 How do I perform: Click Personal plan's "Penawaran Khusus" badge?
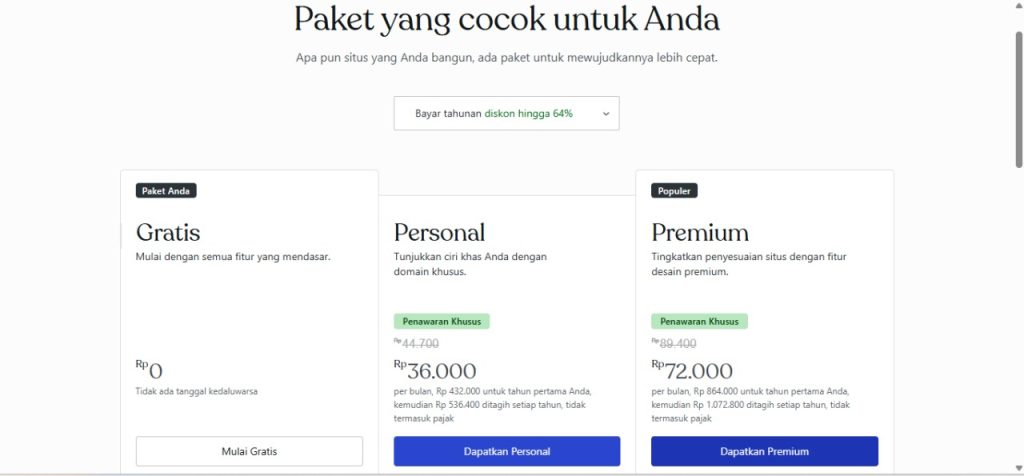pos(441,321)
